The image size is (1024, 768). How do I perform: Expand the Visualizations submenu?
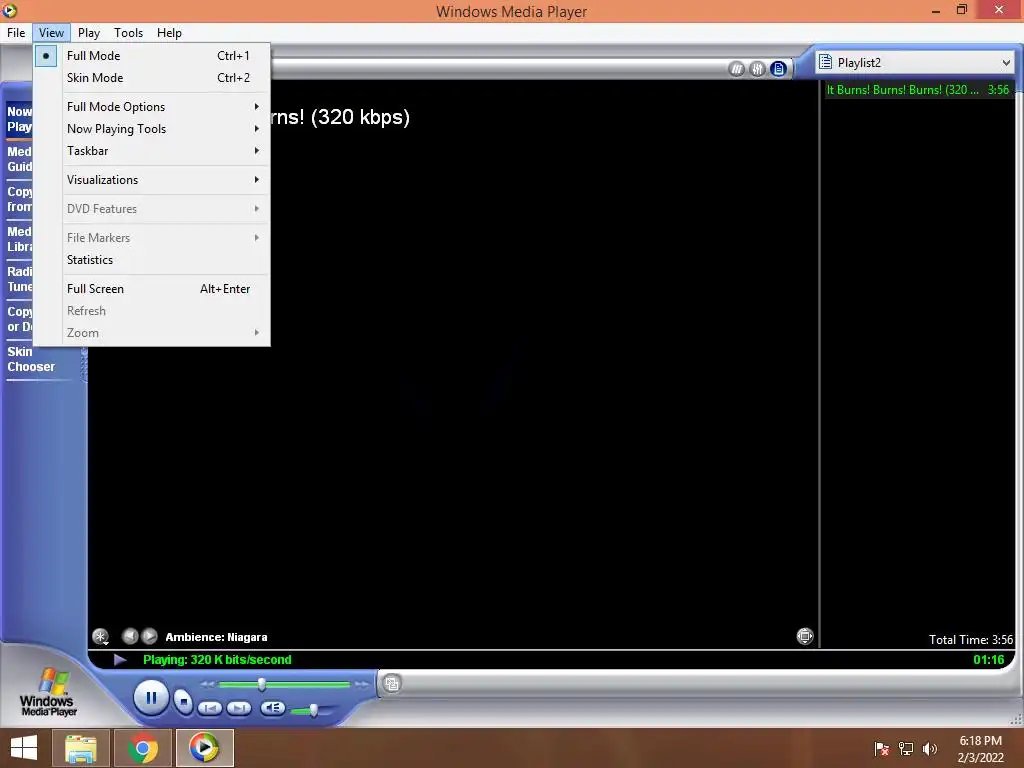coord(152,180)
